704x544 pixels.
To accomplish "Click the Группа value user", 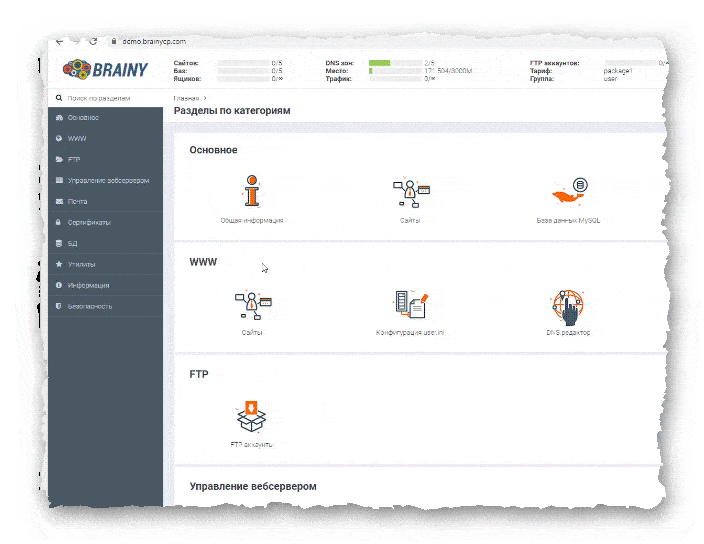I will click(610, 79).
